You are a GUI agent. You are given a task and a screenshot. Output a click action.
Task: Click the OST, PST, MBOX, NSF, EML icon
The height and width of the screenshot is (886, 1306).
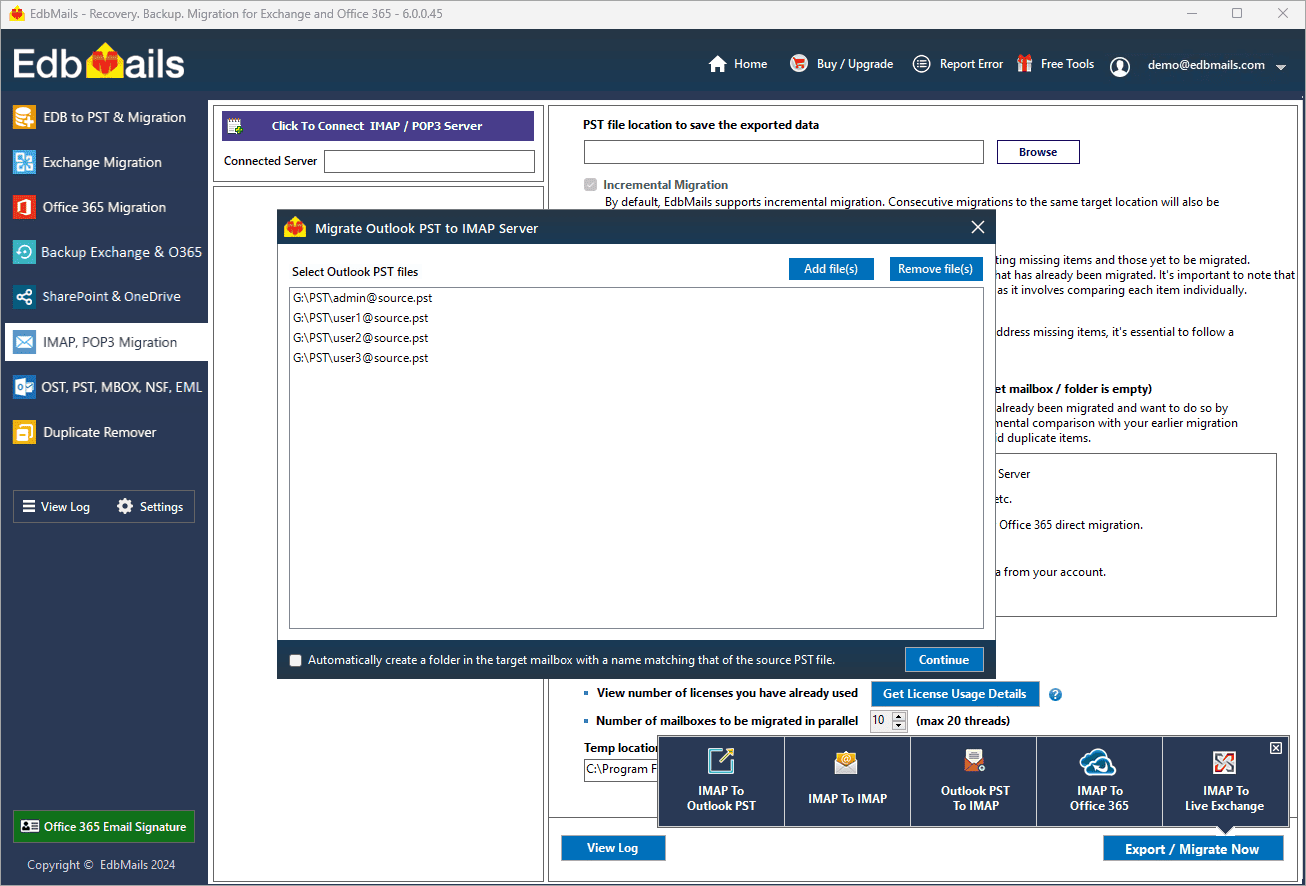pos(24,387)
